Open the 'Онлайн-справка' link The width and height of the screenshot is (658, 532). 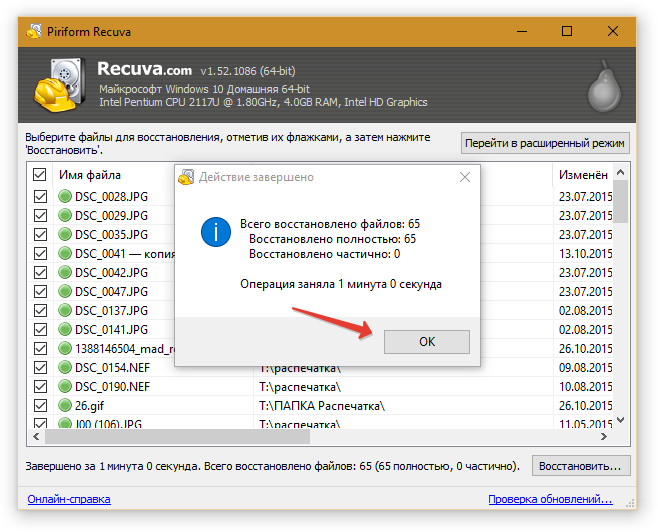[x=69, y=499]
